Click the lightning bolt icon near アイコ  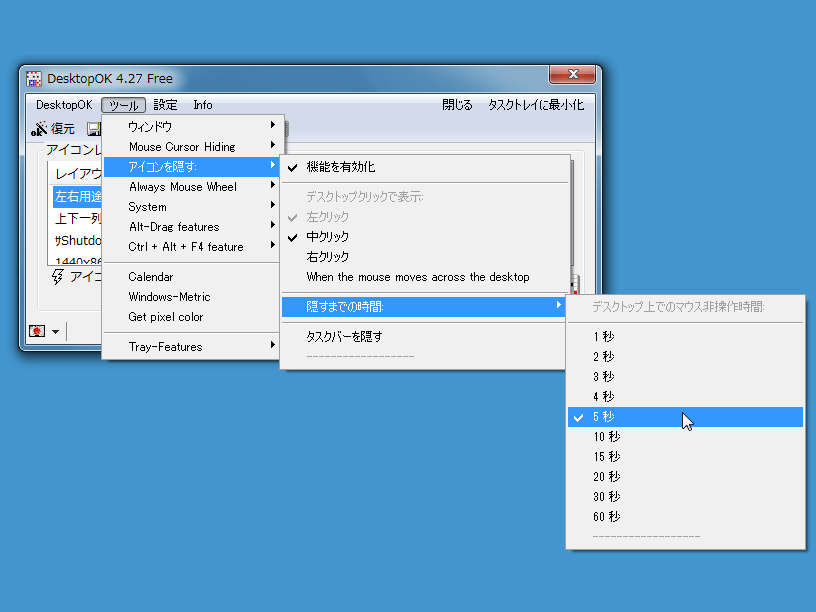58,276
